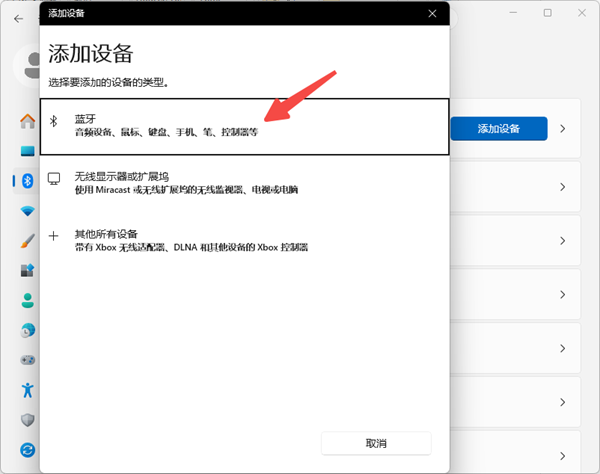Open Network & internet Wi-Fi icon
Screen dimensions: 600x474
(x=28, y=211)
